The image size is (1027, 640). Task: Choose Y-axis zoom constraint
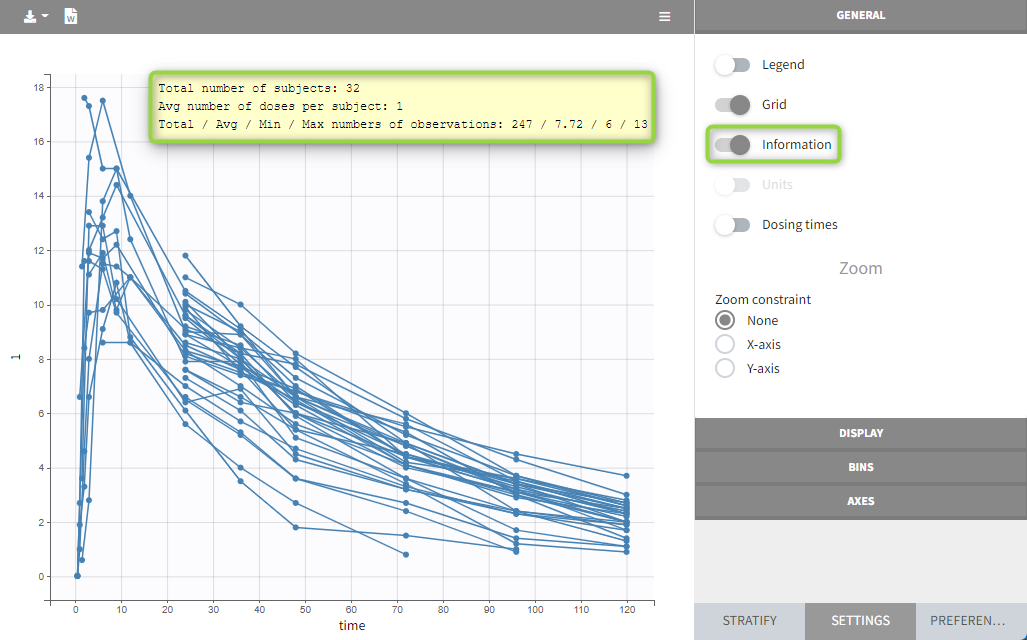[x=725, y=369]
